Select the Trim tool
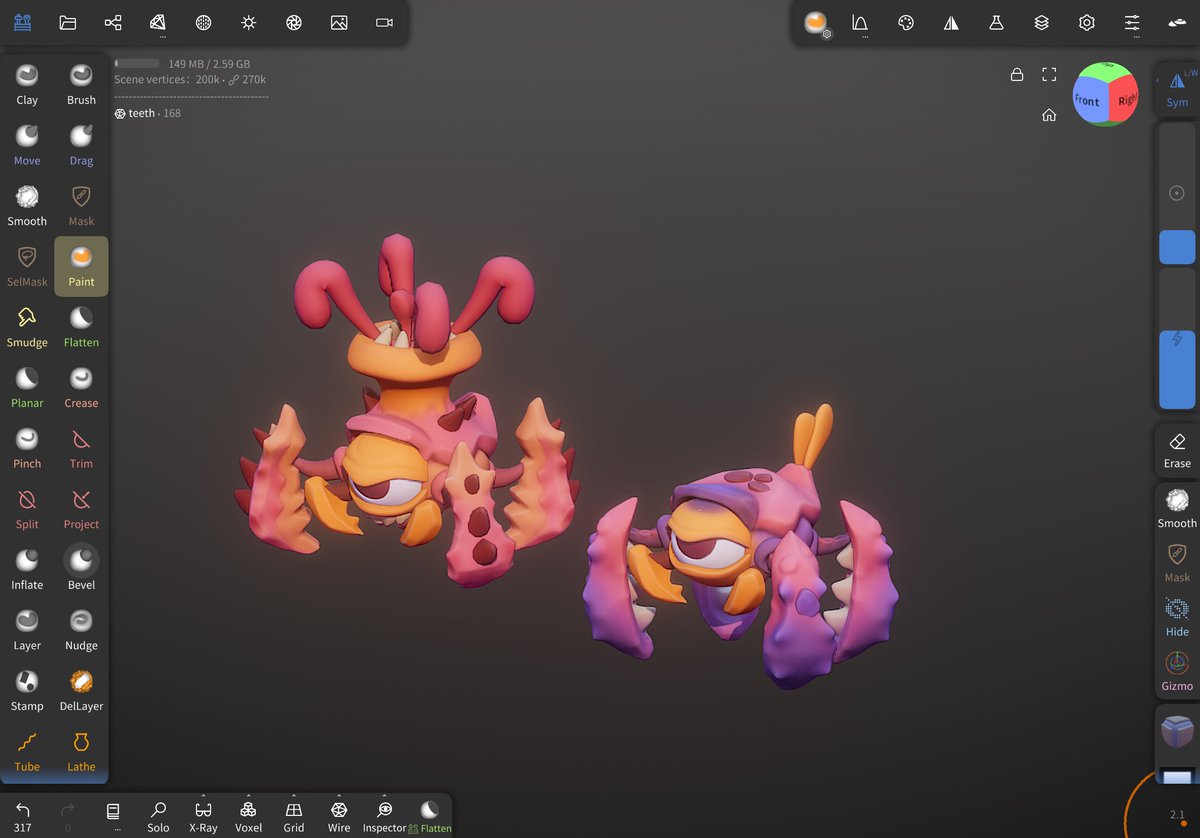The image size is (1200, 838). click(x=81, y=448)
